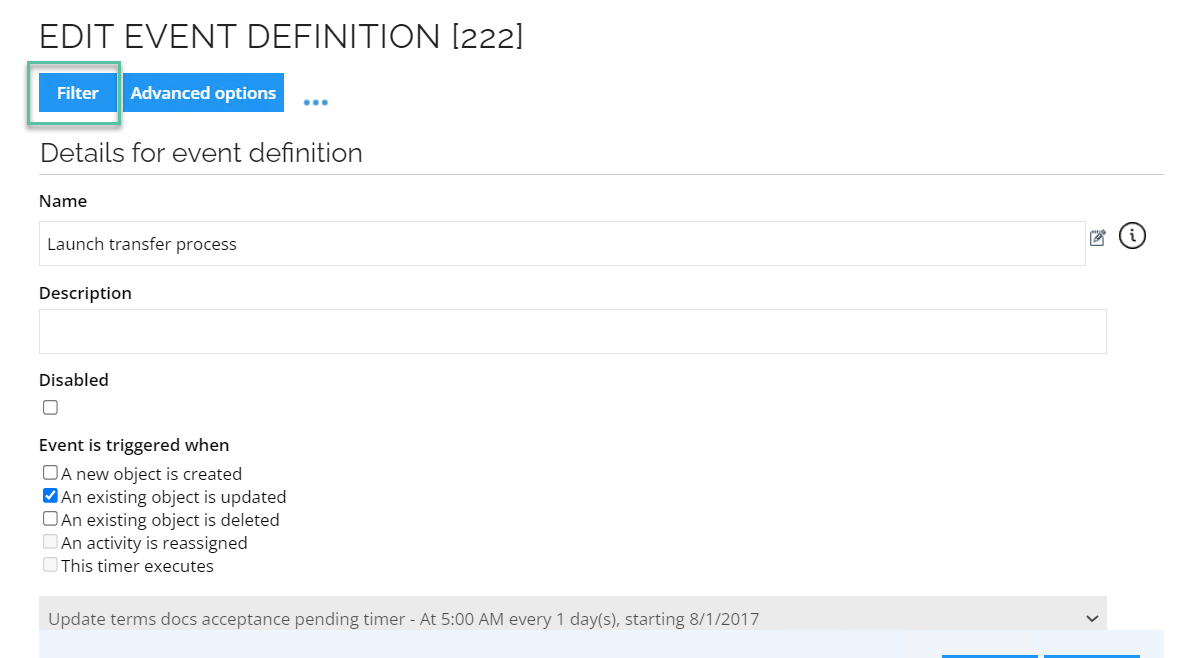The image size is (1189, 658).
Task: Check 'An existing object is deleted' box
Action: pos(50,519)
